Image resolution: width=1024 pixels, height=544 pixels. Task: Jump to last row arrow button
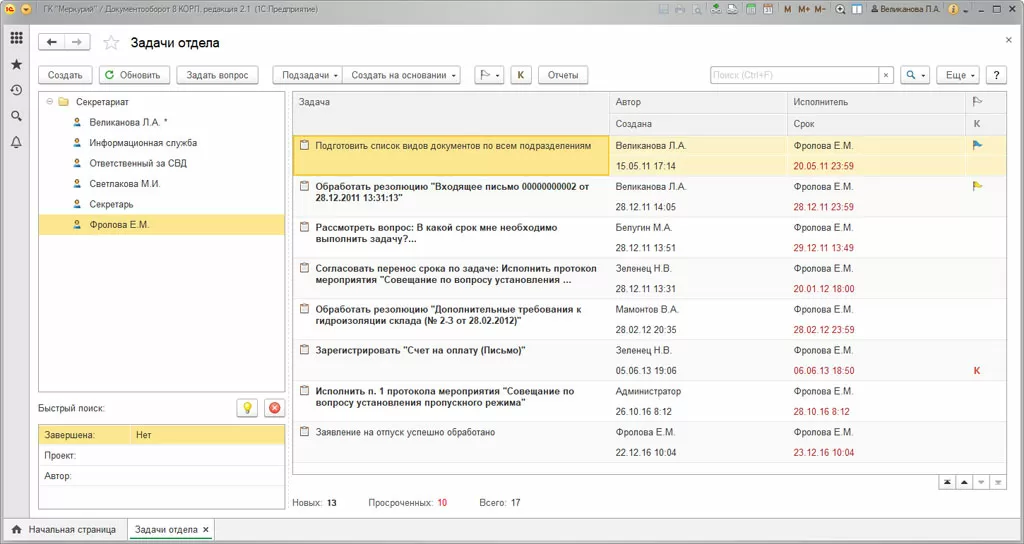998,483
